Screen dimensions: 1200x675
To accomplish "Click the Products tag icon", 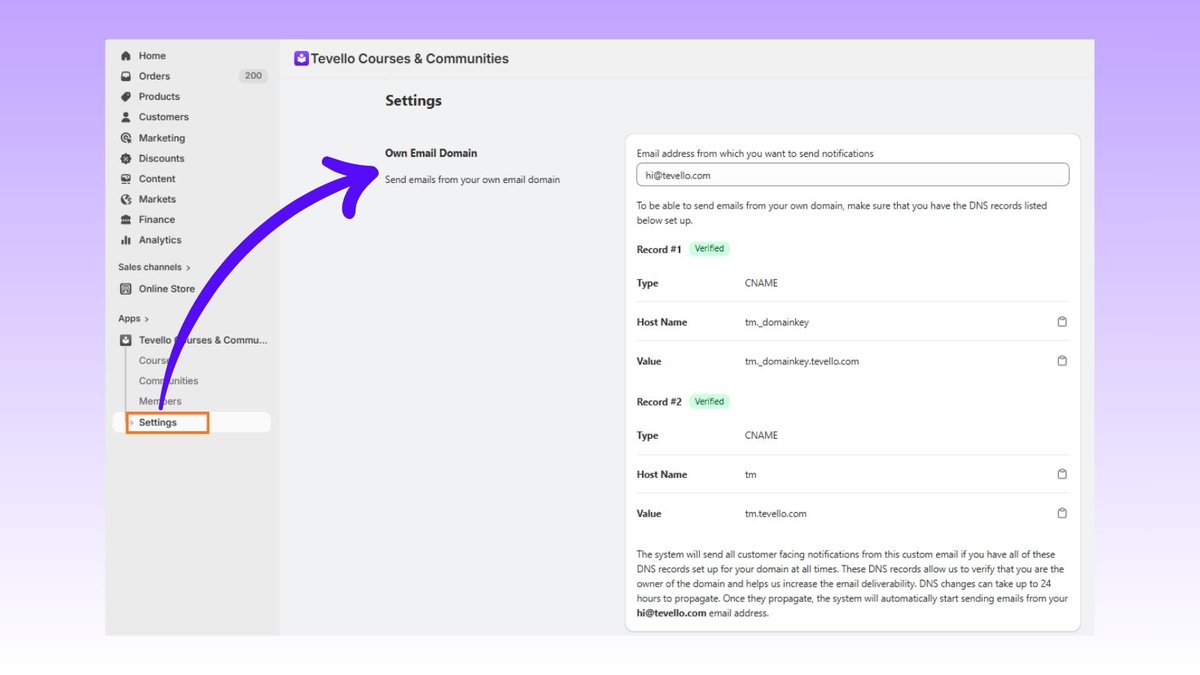I will tap(126, 97).
